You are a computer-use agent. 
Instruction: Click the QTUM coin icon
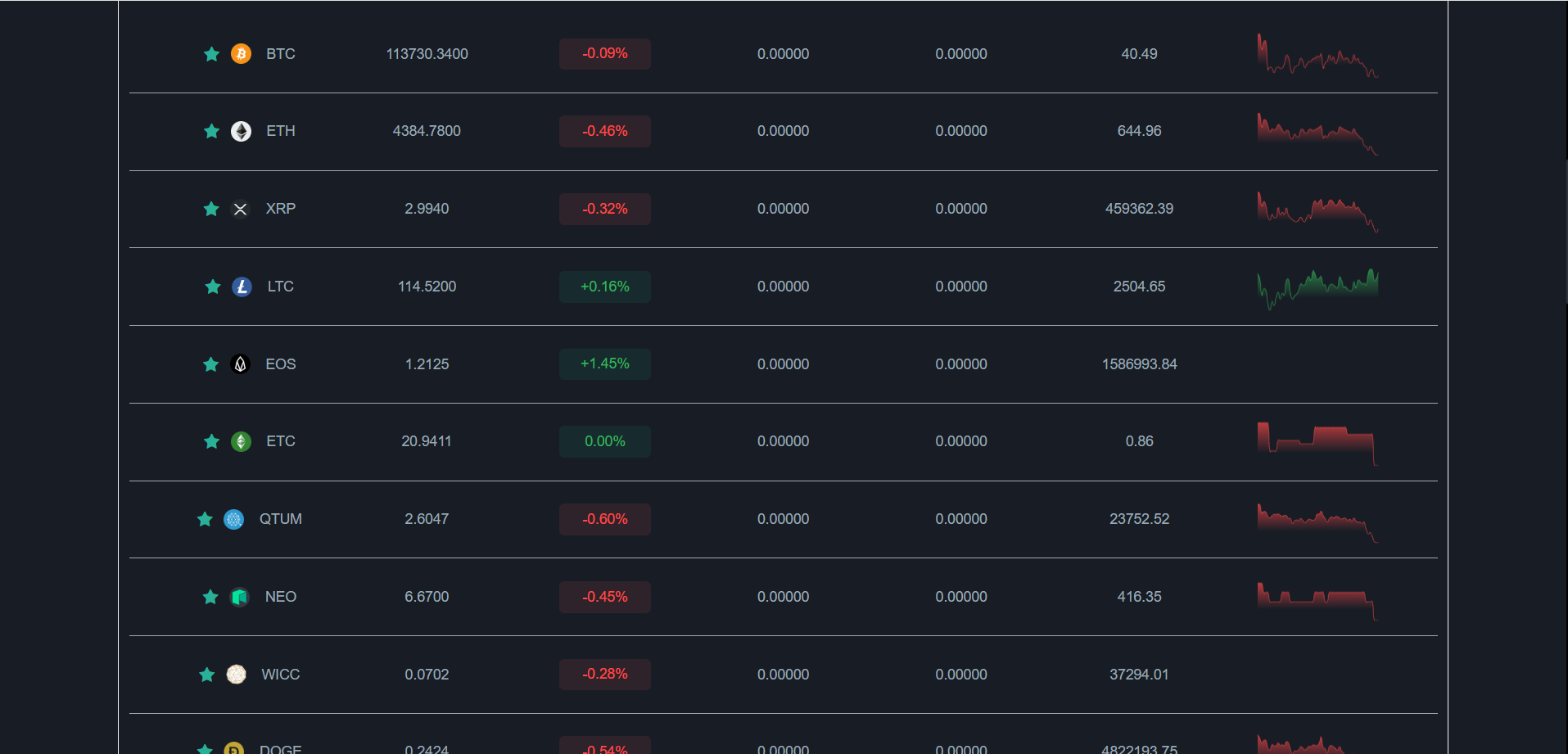(x=233, y=519)
